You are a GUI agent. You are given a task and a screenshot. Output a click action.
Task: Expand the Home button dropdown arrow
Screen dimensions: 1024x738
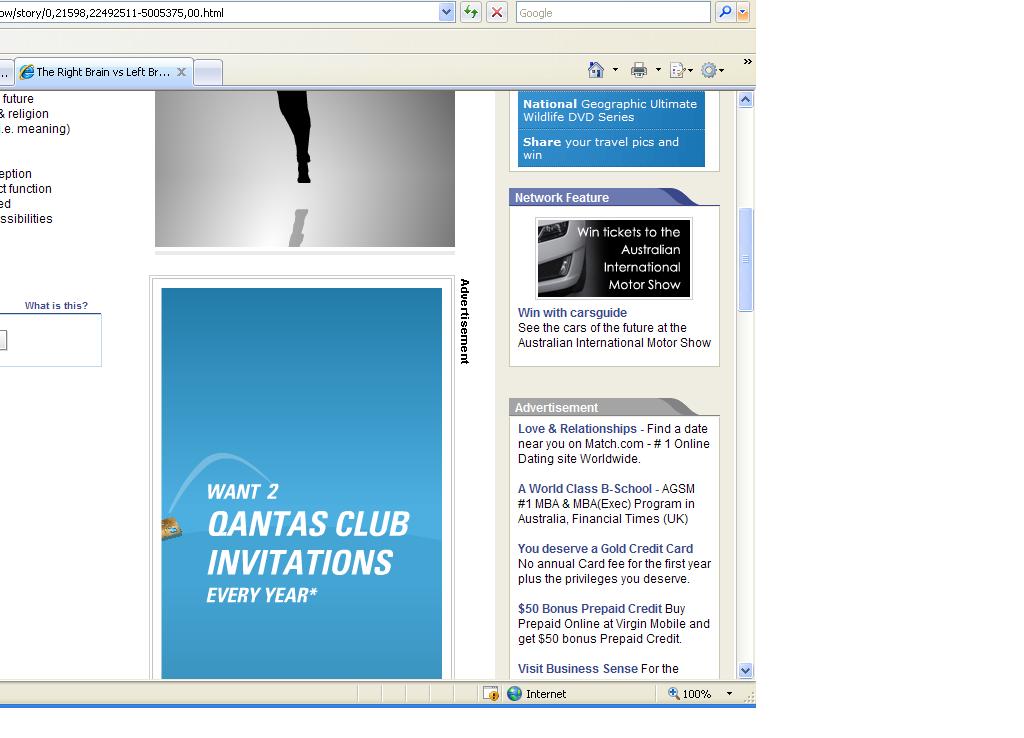point(615,70)
